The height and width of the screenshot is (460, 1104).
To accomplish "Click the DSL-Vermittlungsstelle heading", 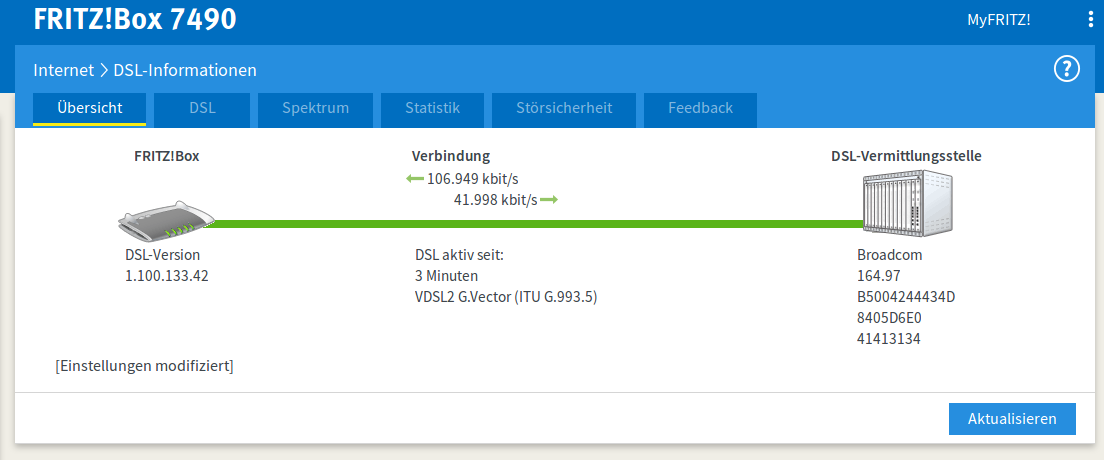I will click(906, 156).
